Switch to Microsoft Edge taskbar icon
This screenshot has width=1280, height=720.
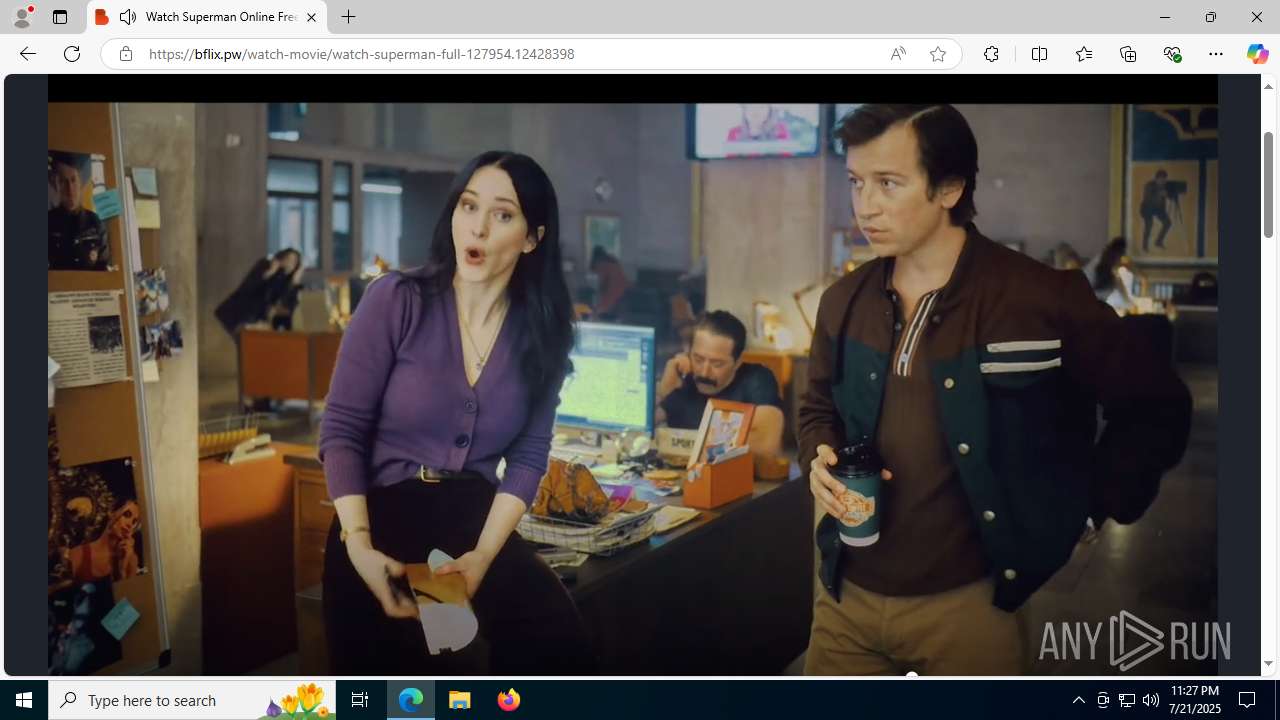(411, 700)
